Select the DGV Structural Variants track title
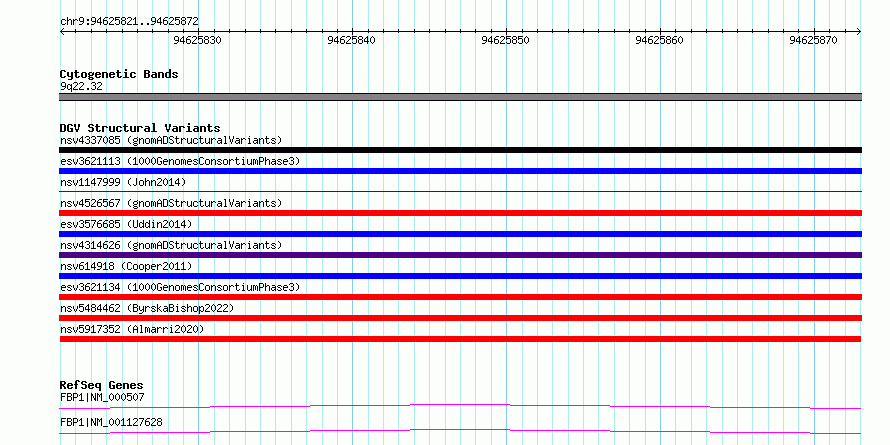The width and height of the screenshot is (890, 445). point(140,128)
